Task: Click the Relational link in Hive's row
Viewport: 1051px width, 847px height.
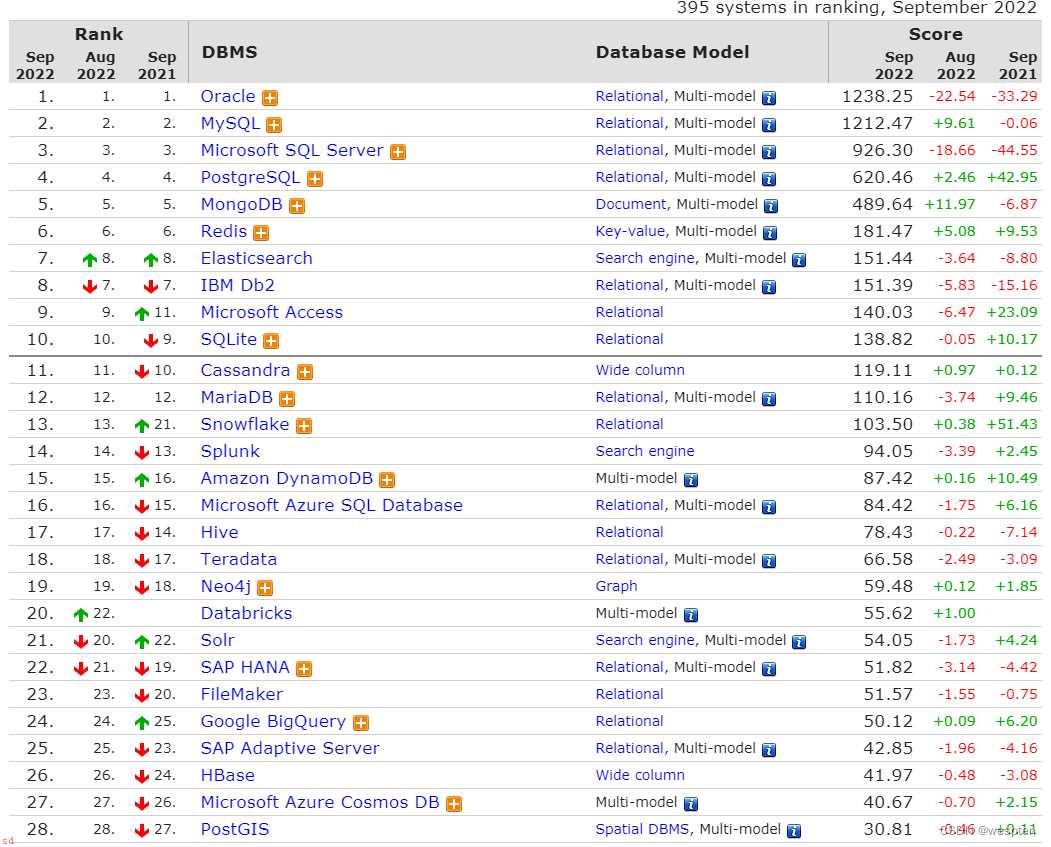Action: [x=629, y=532]
